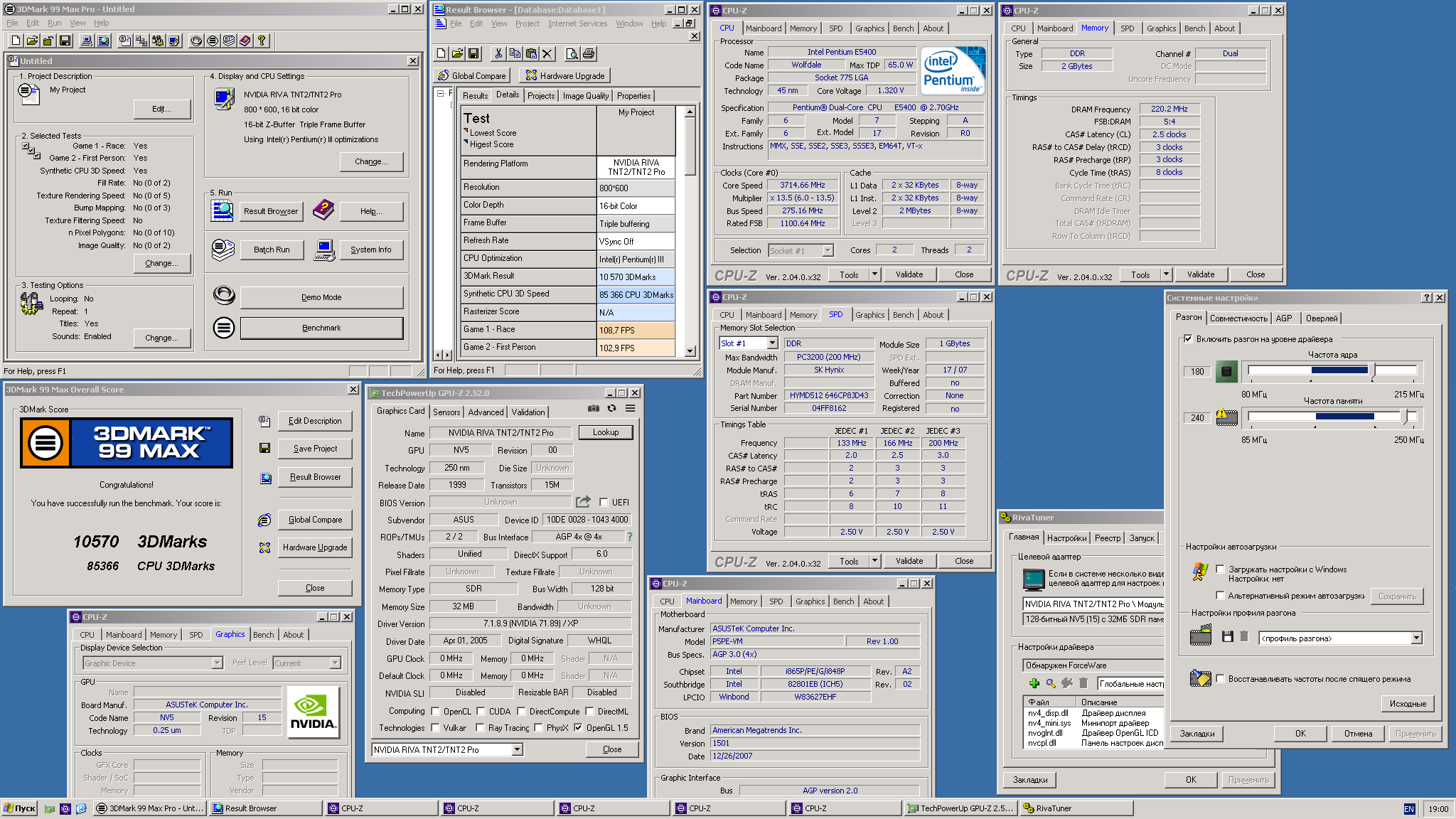The width and height of the screenshot is (1456, 819).
Task: Click GPU-Z refresh icon
Action: [x=611, y=408]
